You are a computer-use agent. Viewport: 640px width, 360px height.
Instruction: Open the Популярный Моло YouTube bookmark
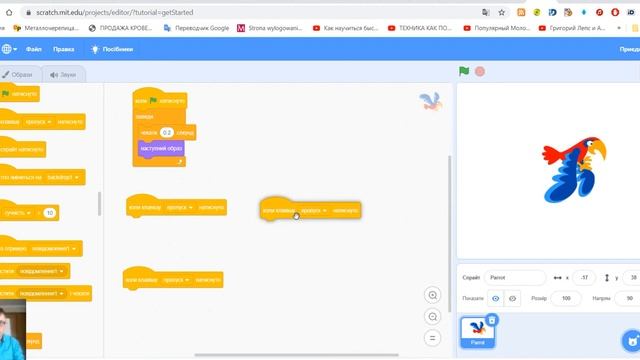[x=496, y=28]
